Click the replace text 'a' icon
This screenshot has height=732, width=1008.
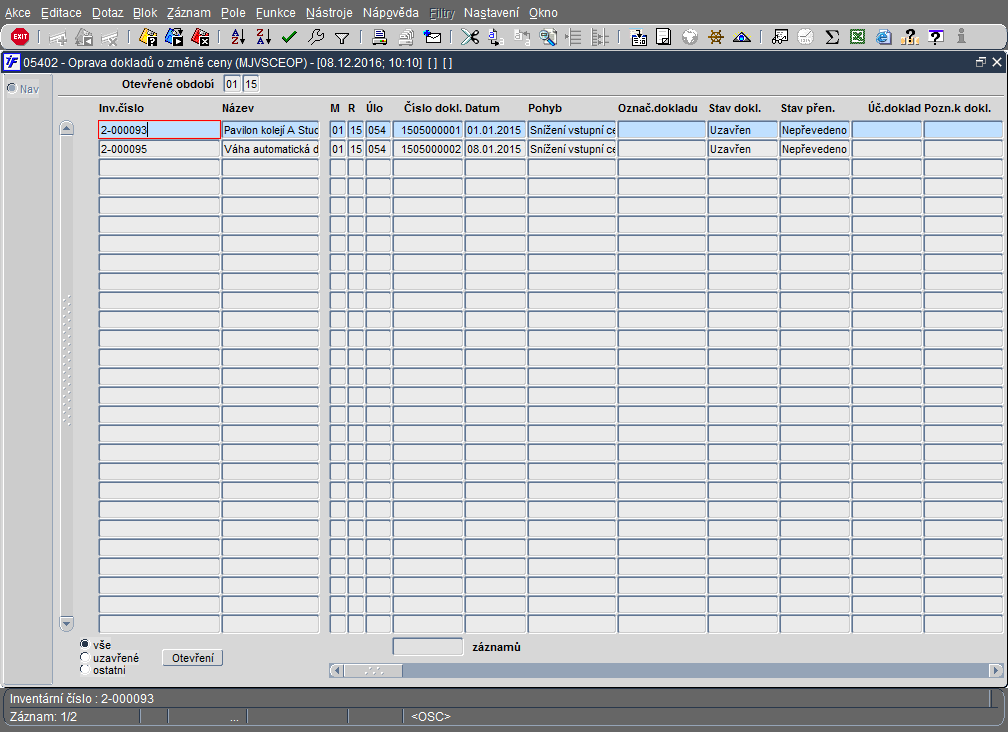[x=496, y=37]
